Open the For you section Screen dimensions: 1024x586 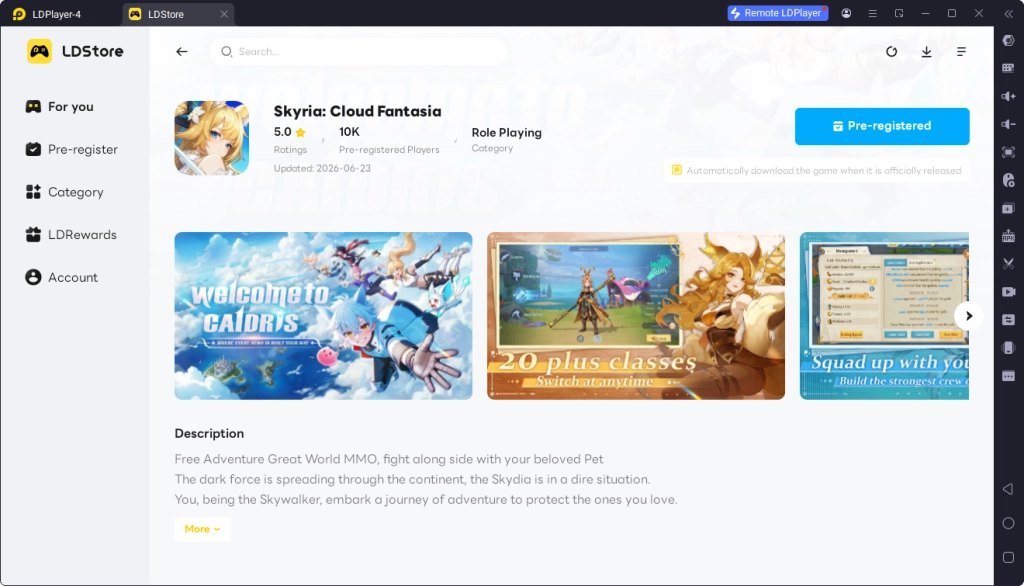click(59, 106)
